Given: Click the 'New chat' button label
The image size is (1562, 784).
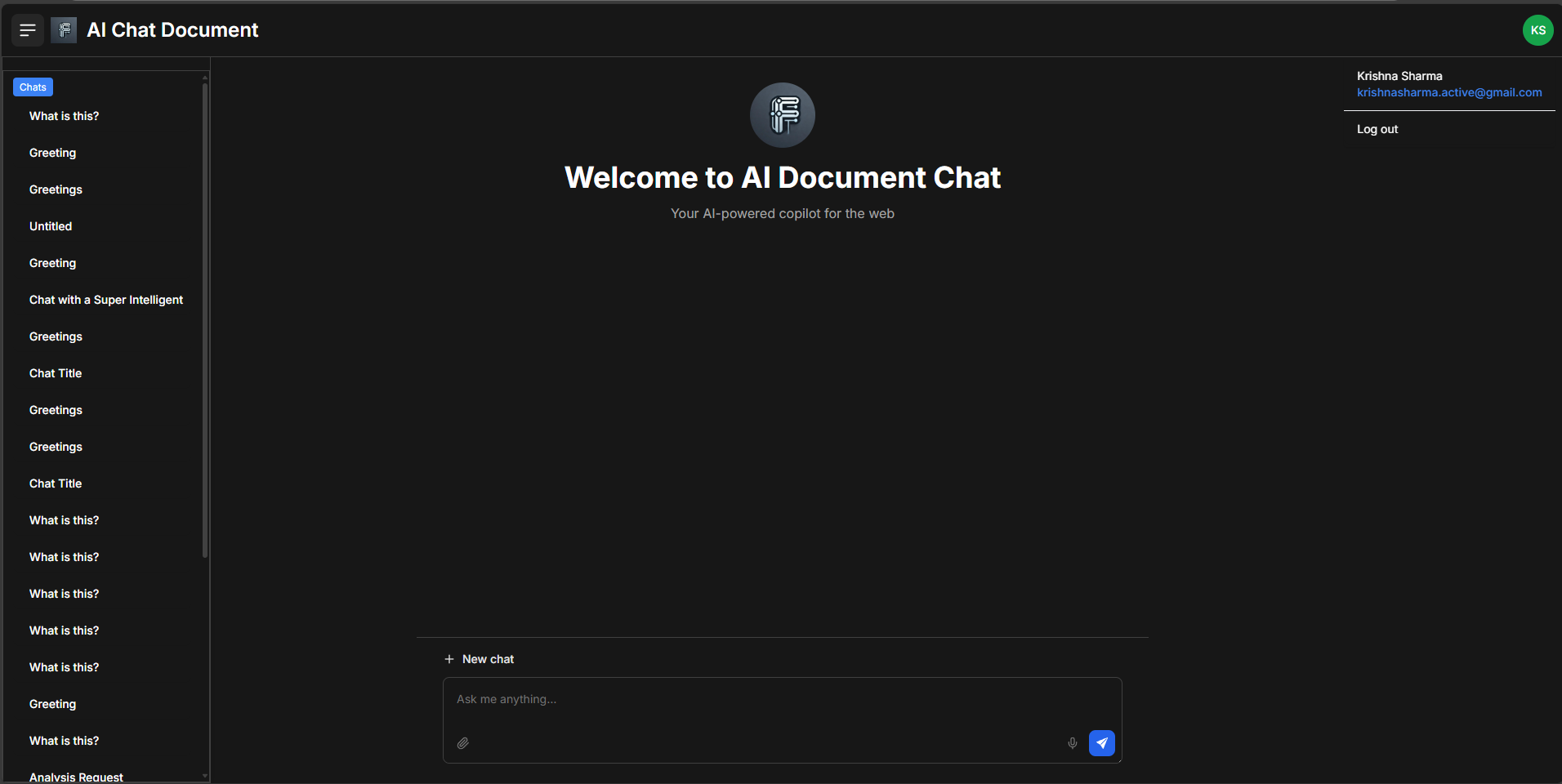Looking at the screenshot, I should [x=488, y=659].
